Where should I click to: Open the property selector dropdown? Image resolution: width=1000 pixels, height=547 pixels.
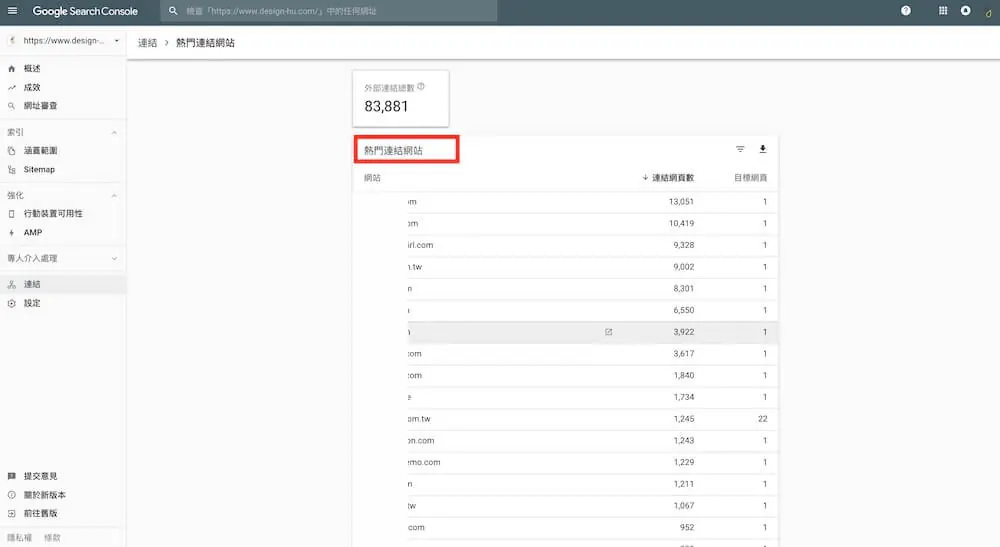click(63, 40)
